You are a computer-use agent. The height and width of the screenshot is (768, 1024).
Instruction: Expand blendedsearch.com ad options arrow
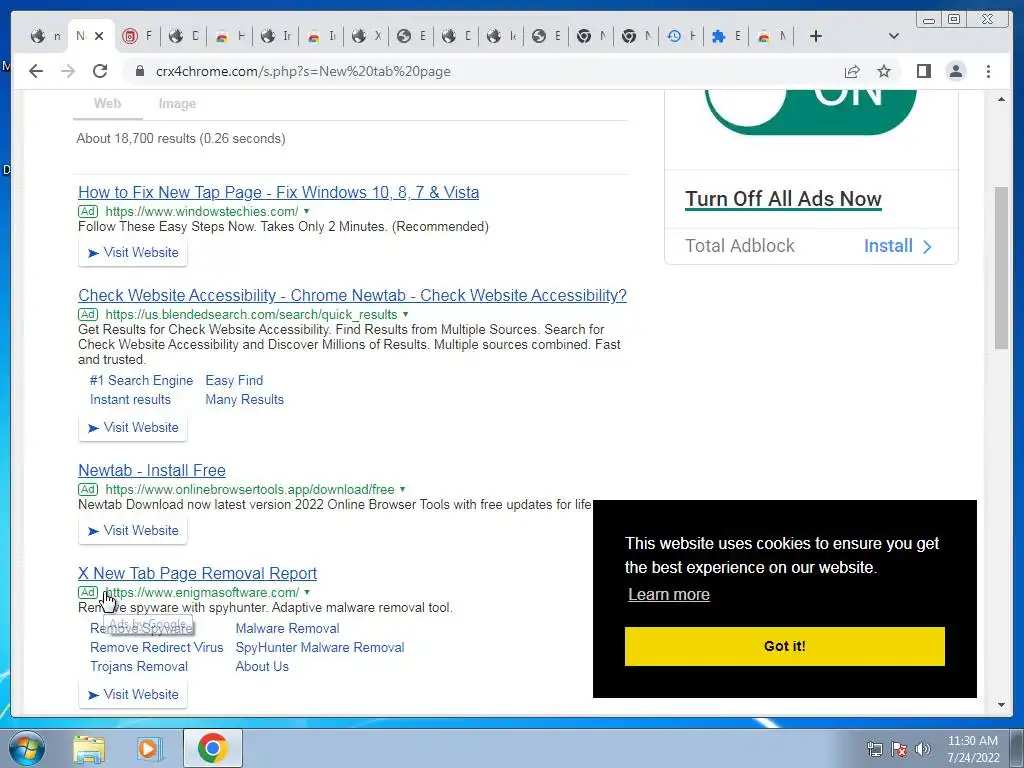point(405,314)
